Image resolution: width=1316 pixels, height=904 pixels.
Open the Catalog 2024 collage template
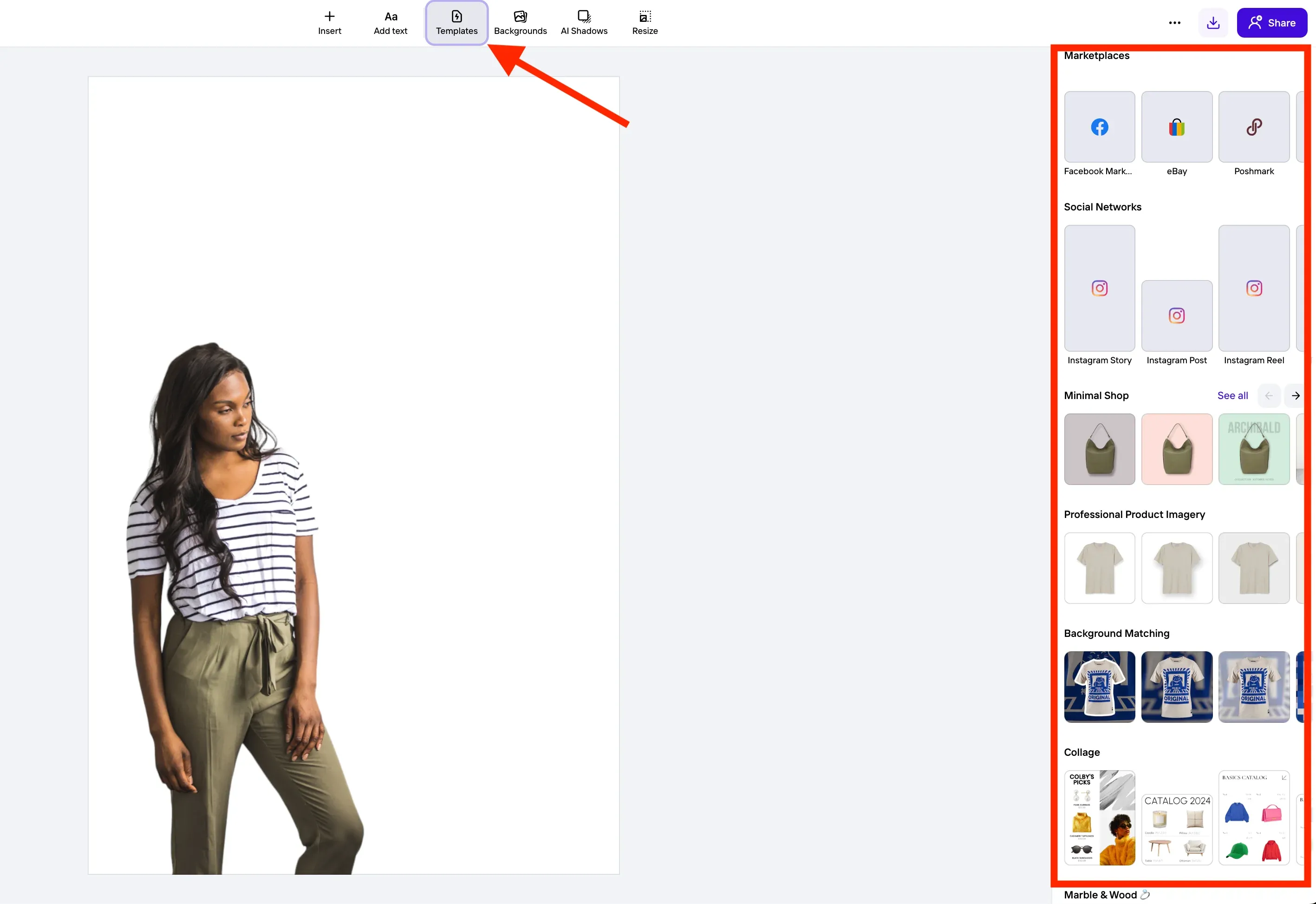[1177, 829]
